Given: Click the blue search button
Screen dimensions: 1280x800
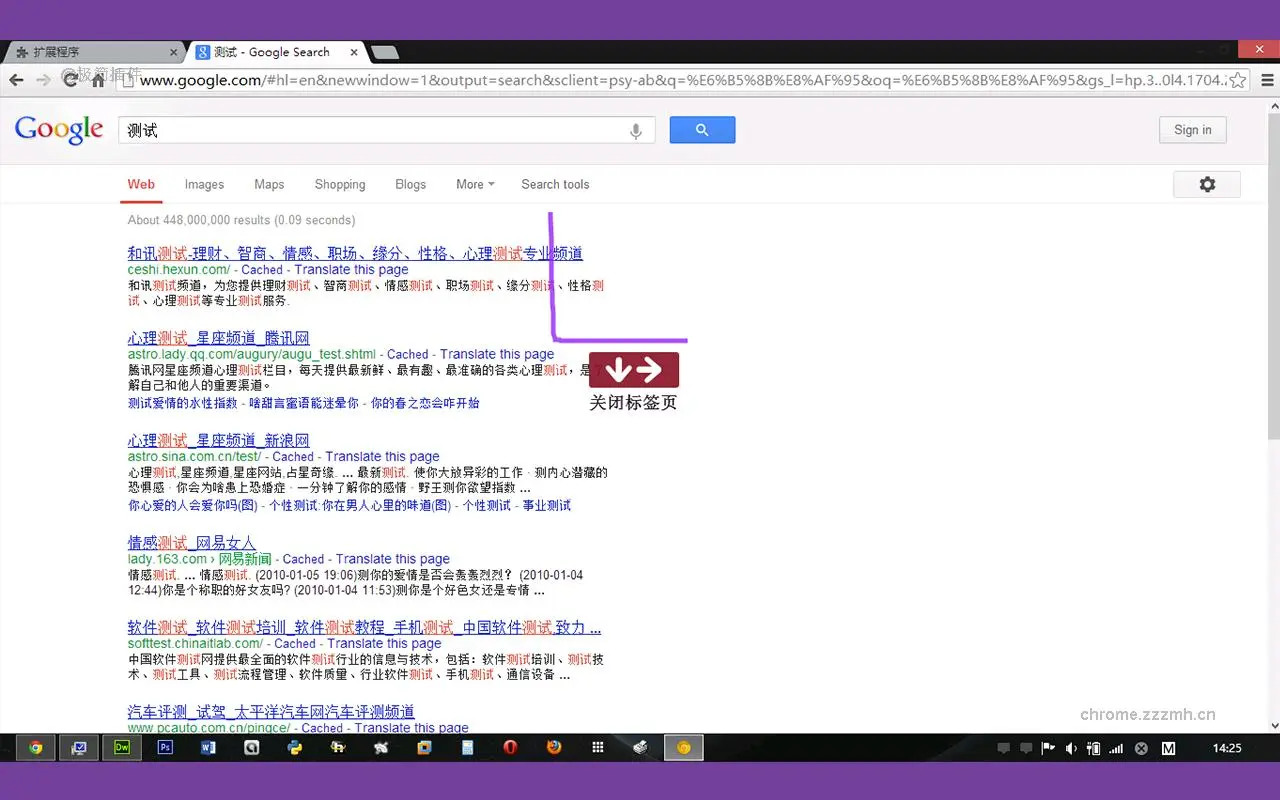Looking at the screenshot, I should (x=702, y=130).
